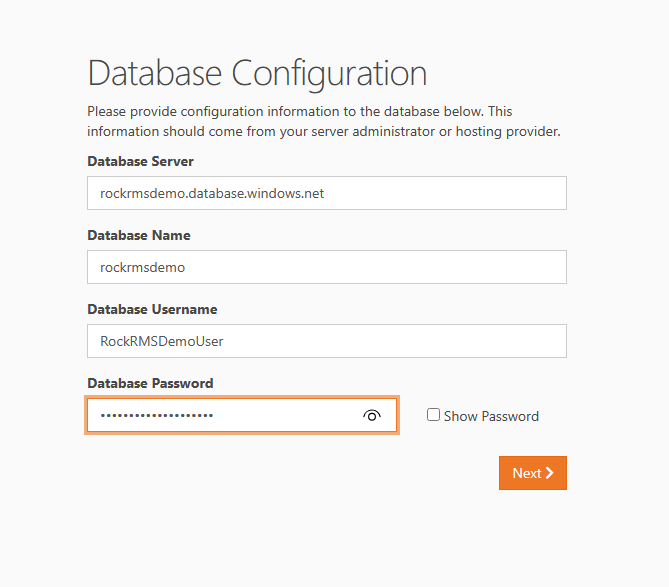Image resolution: width=669 pixels, height=587 pixels.
Task: Click the Database Username field label
Action: pos(152,309)
